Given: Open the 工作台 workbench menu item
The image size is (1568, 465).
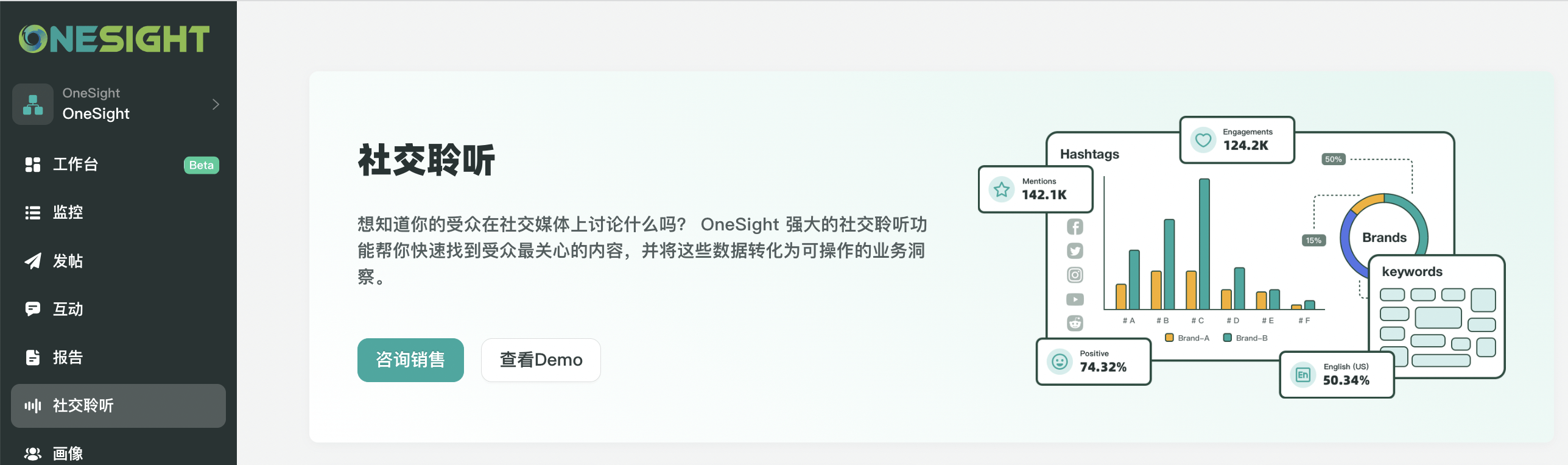Looking at the screenshot, I should (x=76, y=165).
